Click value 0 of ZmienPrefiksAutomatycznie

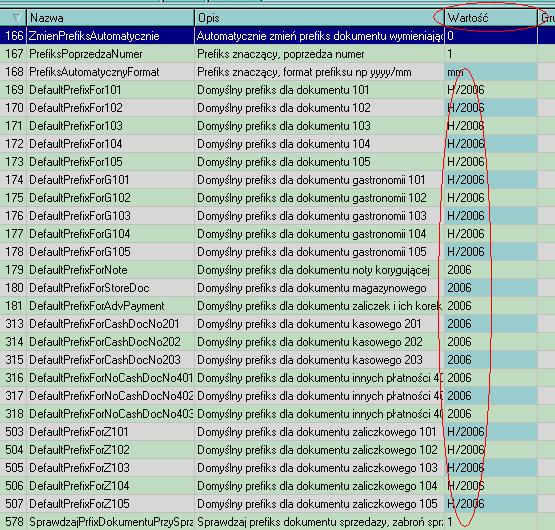click(491, 36)
